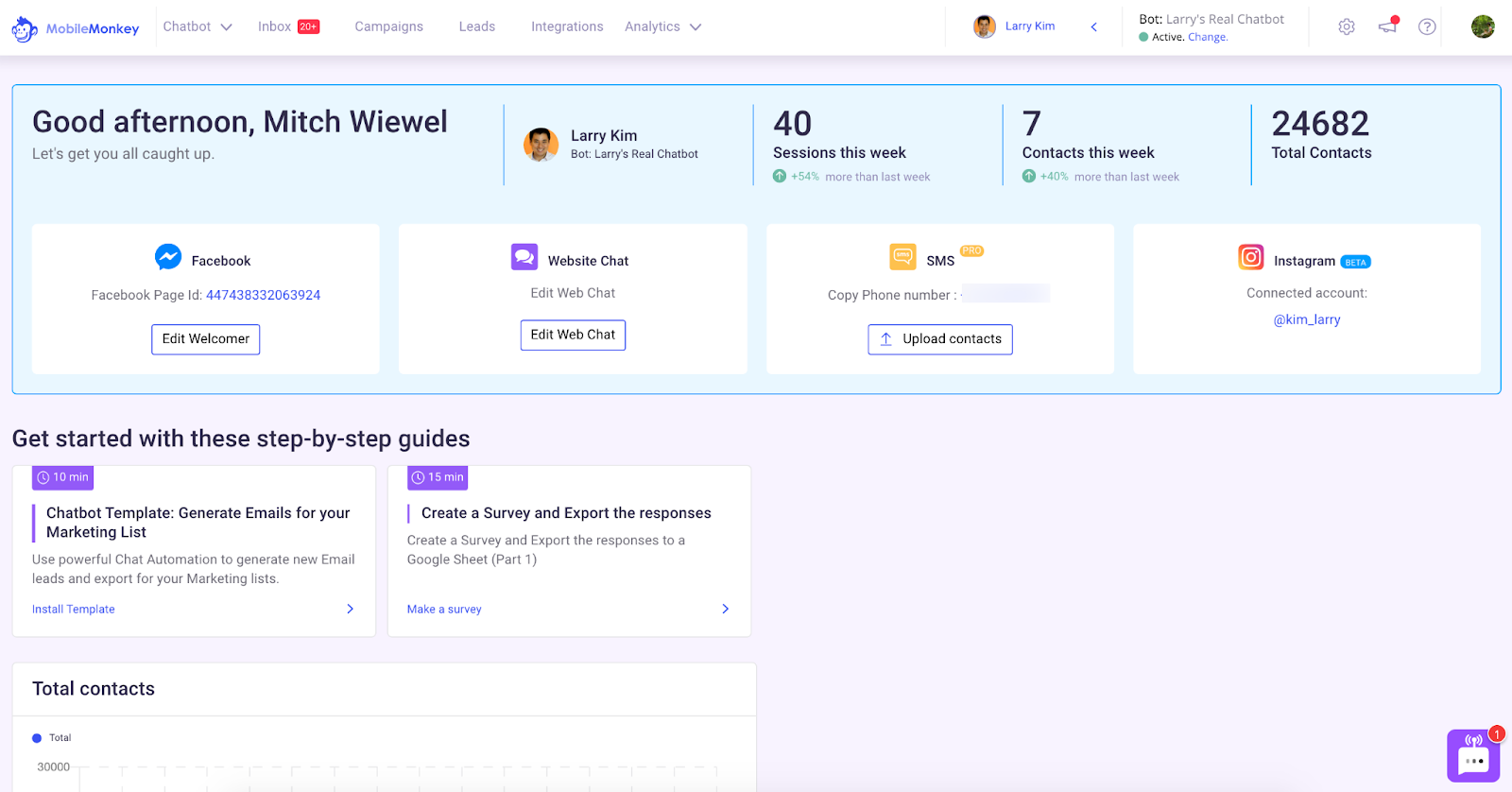Click the Facebook Messenger icon
The height and width of the screenshot is (792, 1512).
pyautogui.click(x=168, y=257)
